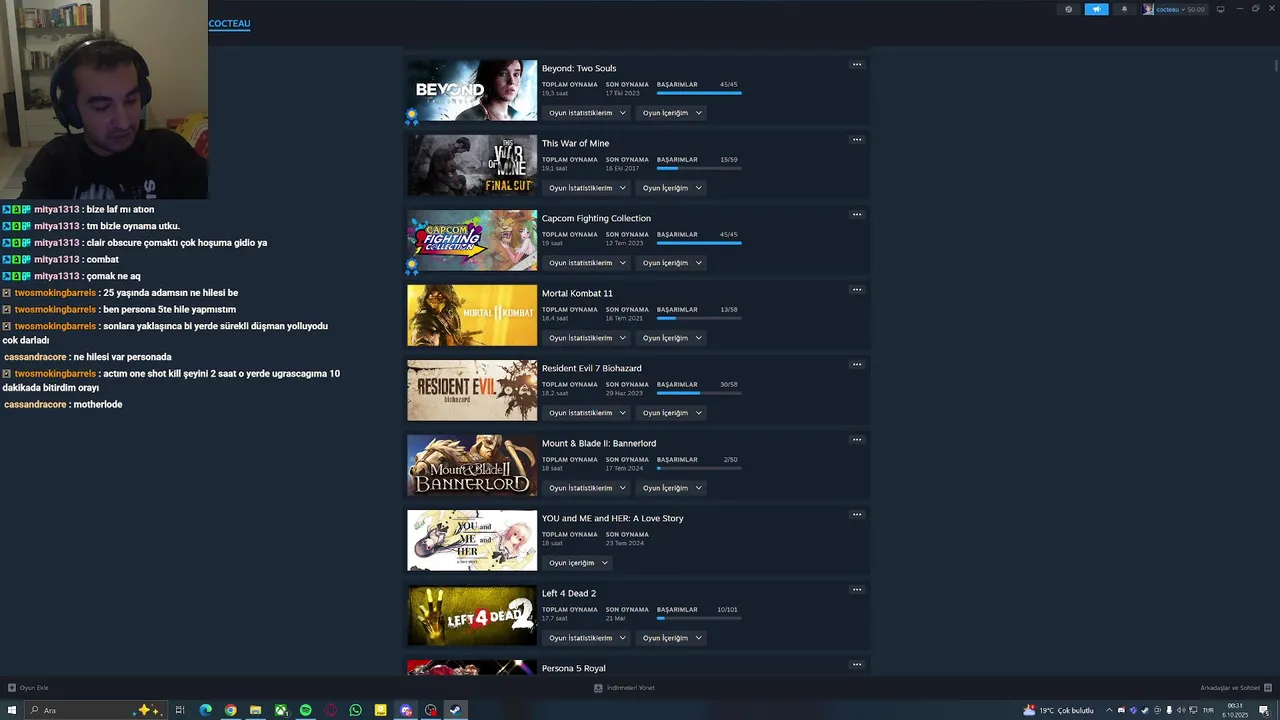Image resolution: width=1280 pixels, height=720 pixels.
Task: Launch Google Chrome from the taskbar
Action: click(231, 710)
